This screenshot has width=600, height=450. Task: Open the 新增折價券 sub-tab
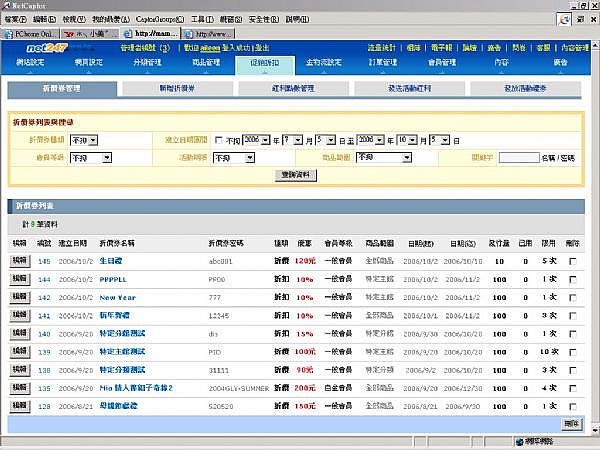click(x=177, y=88)
